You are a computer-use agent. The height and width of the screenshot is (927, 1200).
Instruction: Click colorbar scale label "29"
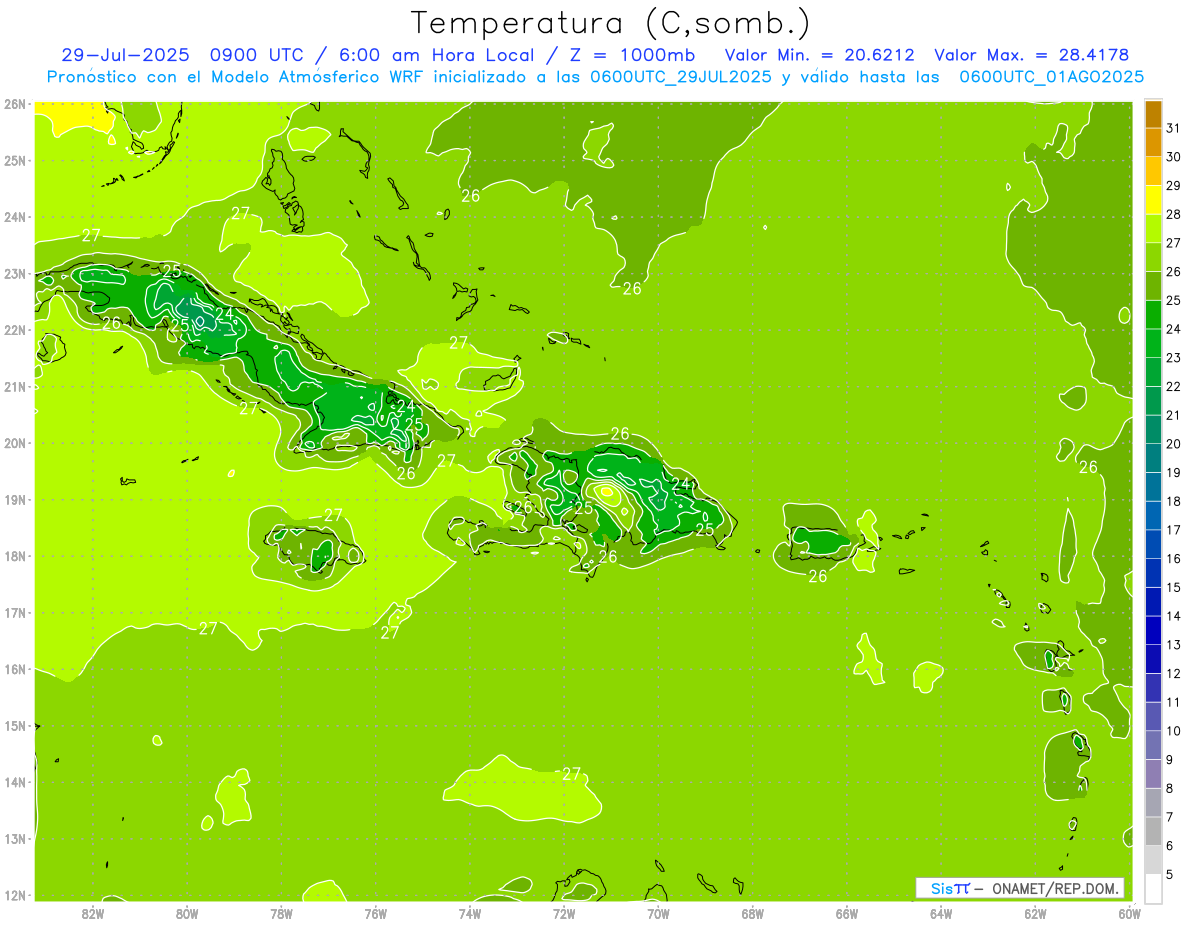coord(1174,185)
